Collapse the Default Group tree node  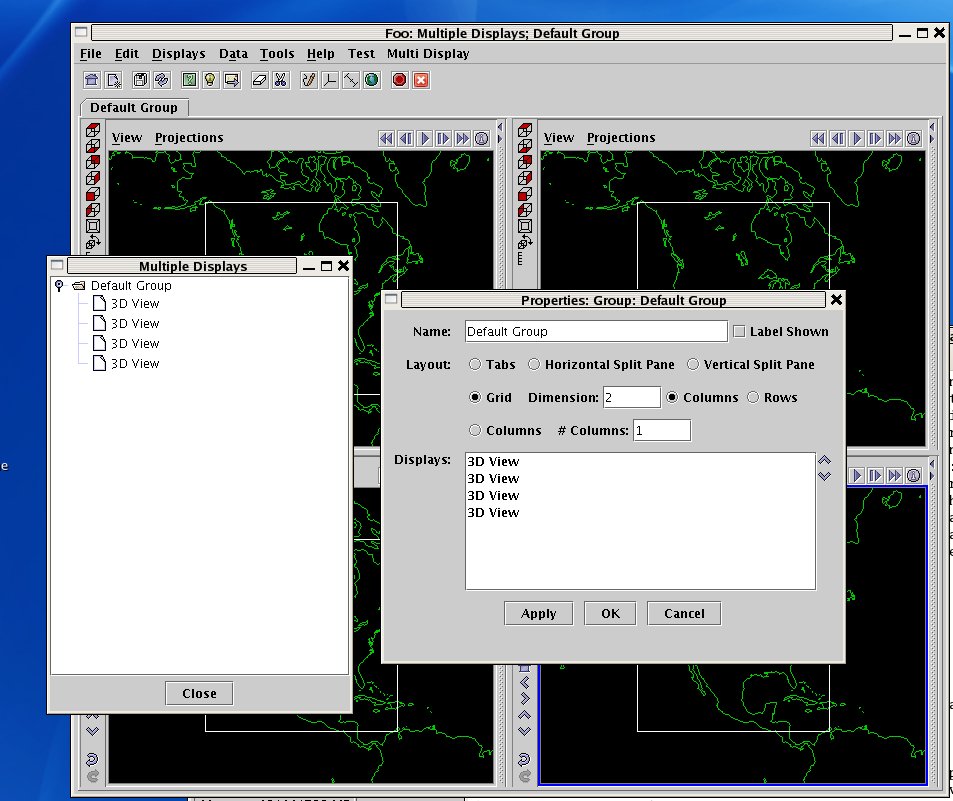pyautogui.click(x=59, y=286)
